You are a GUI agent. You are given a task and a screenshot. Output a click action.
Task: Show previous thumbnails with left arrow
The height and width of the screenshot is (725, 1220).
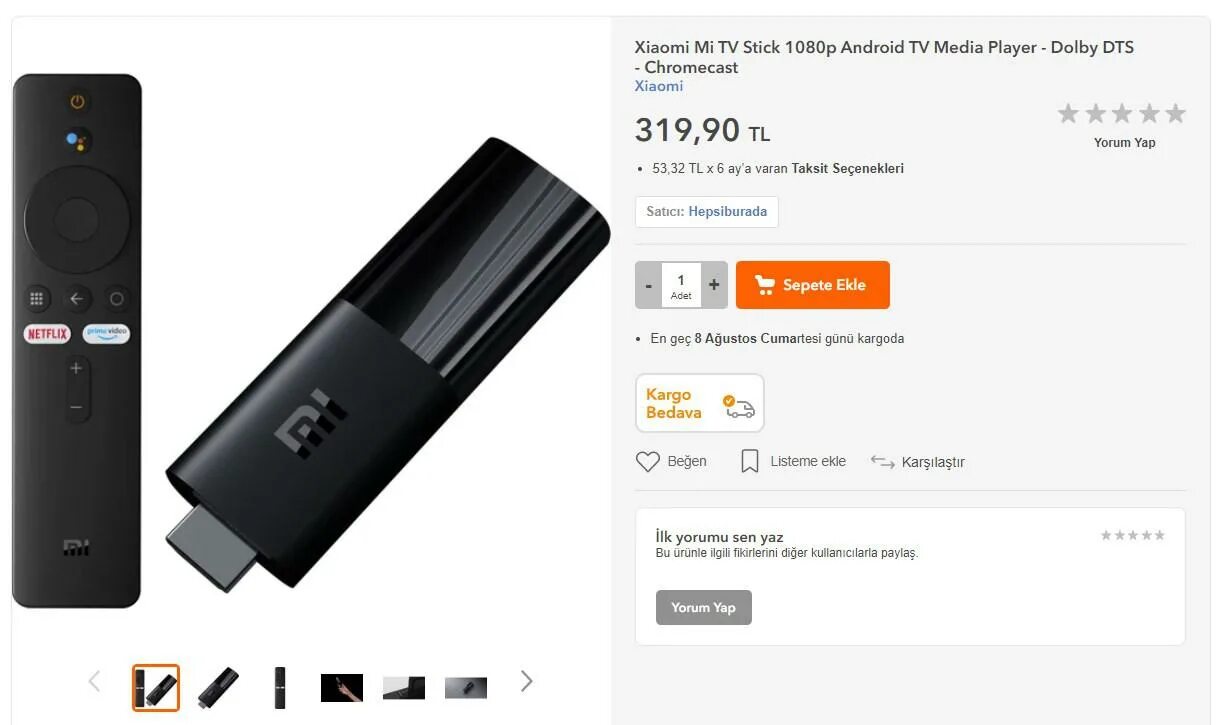94,682
